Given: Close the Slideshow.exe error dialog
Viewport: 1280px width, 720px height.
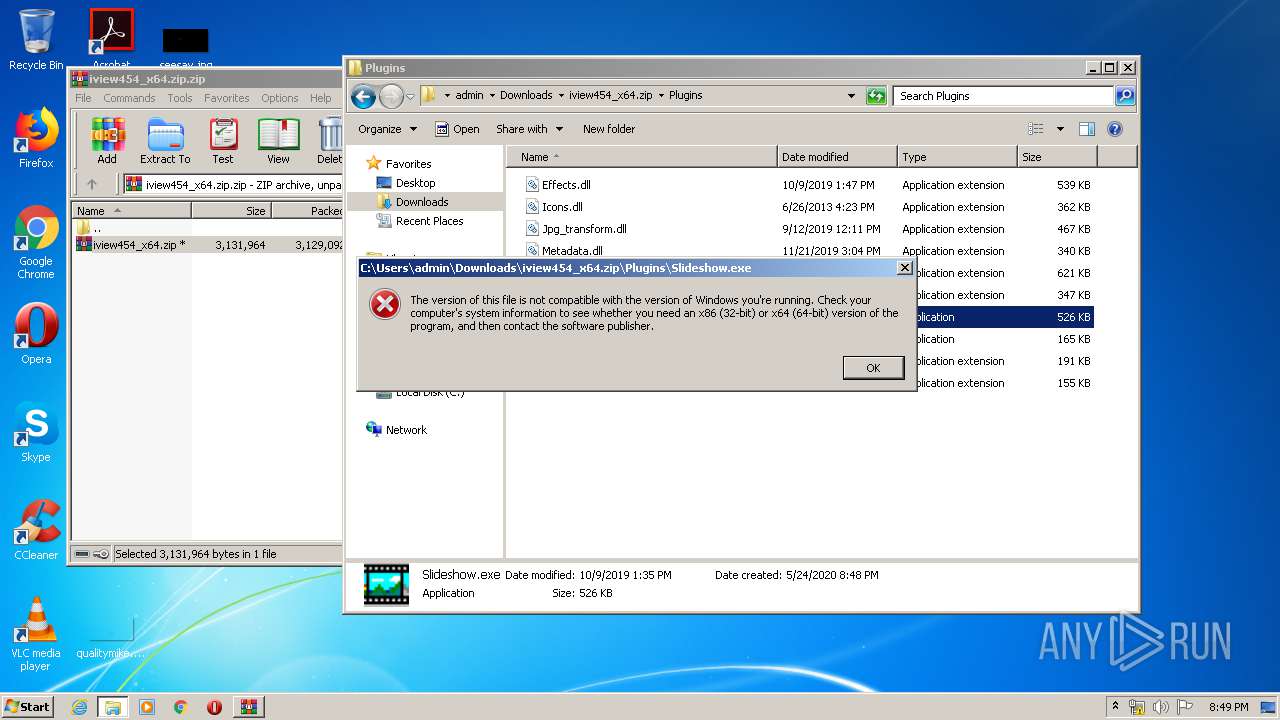Looking at the screenshot, I should click(x=904, y=268).
